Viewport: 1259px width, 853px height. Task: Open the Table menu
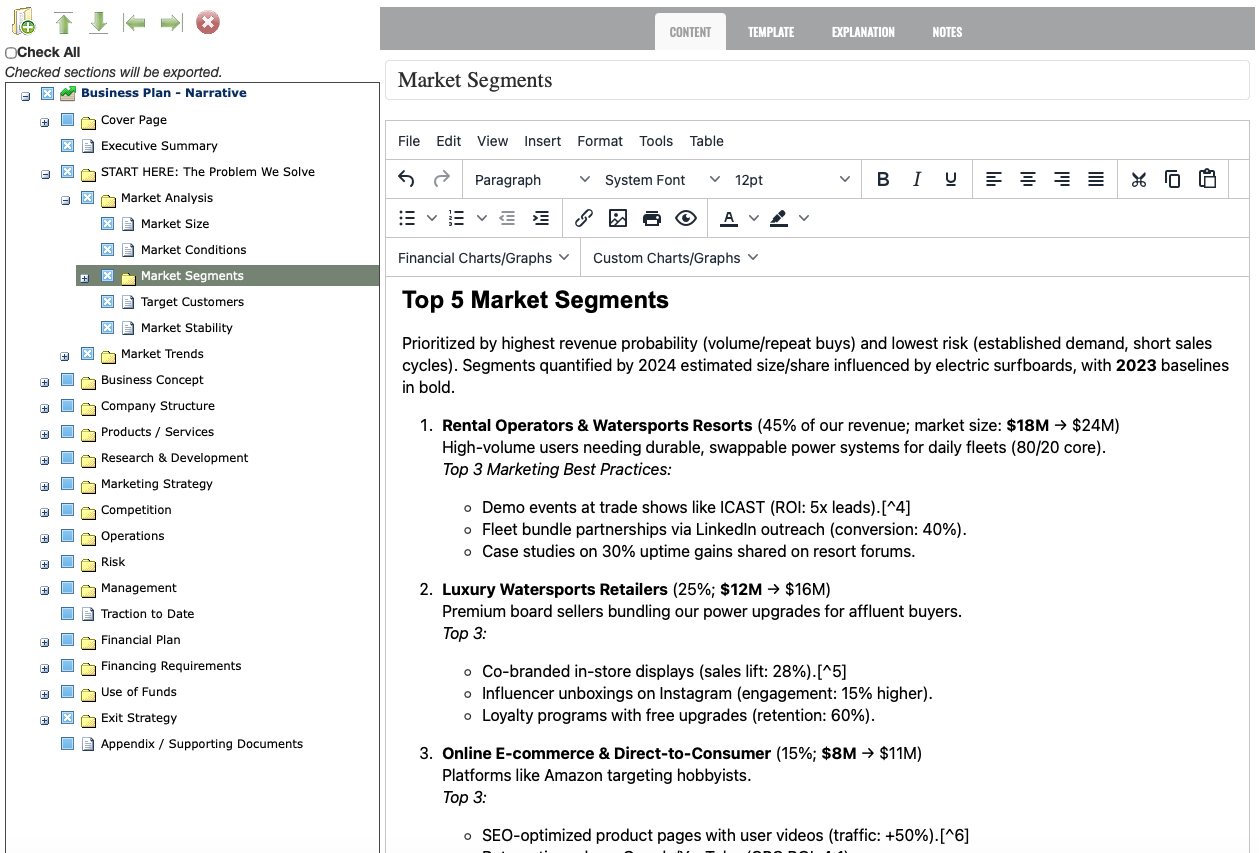point(707,141)
